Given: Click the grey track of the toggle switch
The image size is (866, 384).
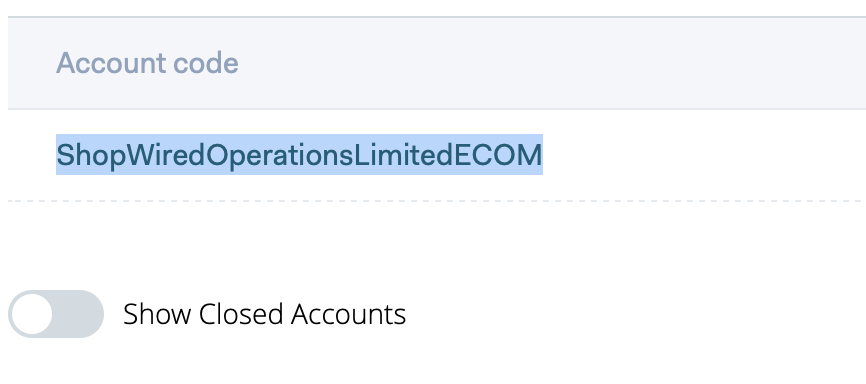Looking at the screenshot, I should tap(78, 314).
